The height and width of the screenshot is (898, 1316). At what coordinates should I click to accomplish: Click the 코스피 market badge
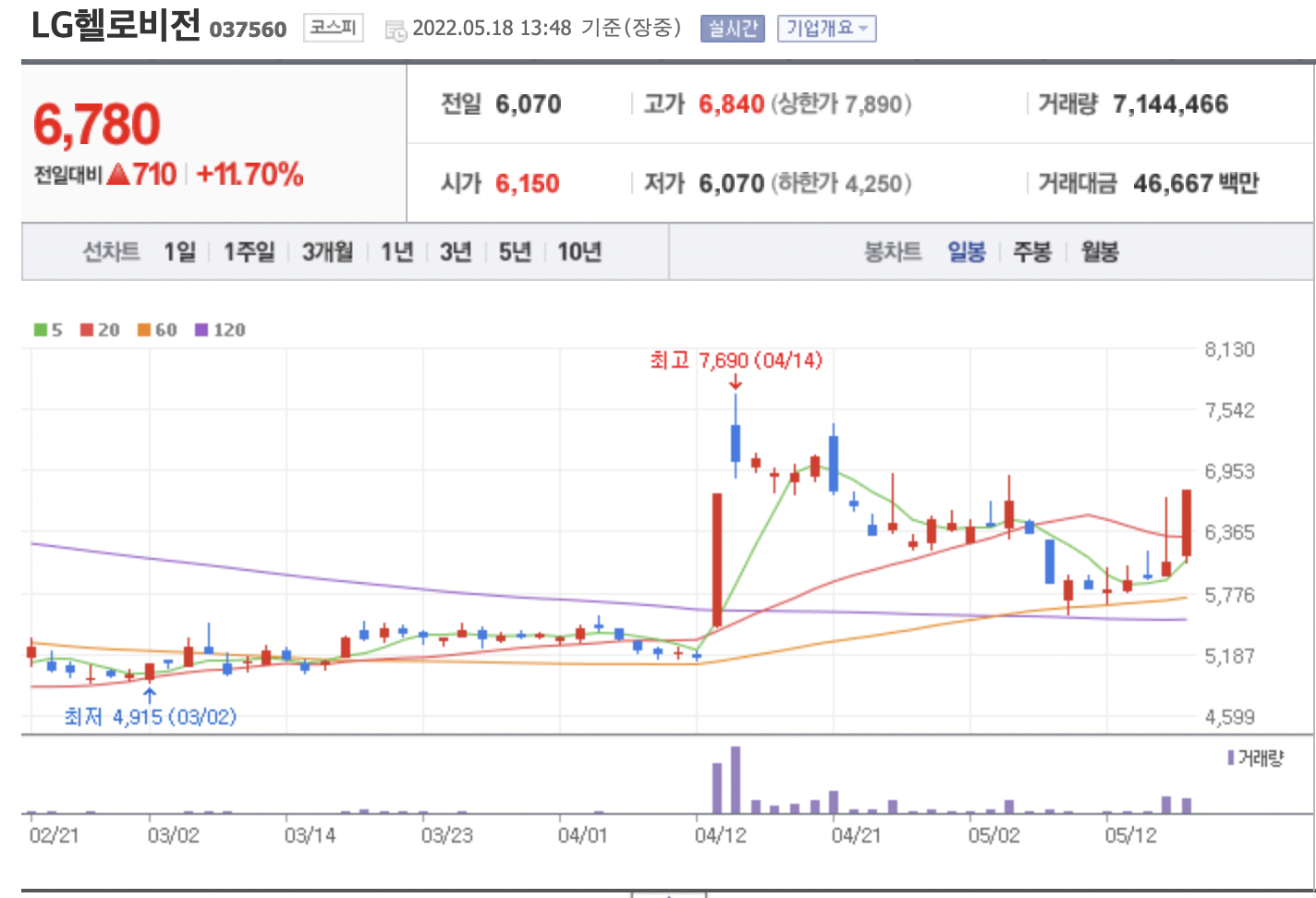(333, 29)
